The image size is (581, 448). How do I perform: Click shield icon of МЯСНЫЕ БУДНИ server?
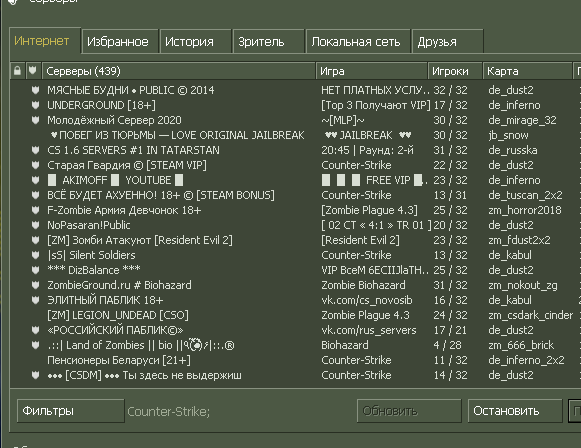click(x=36, y=90)
